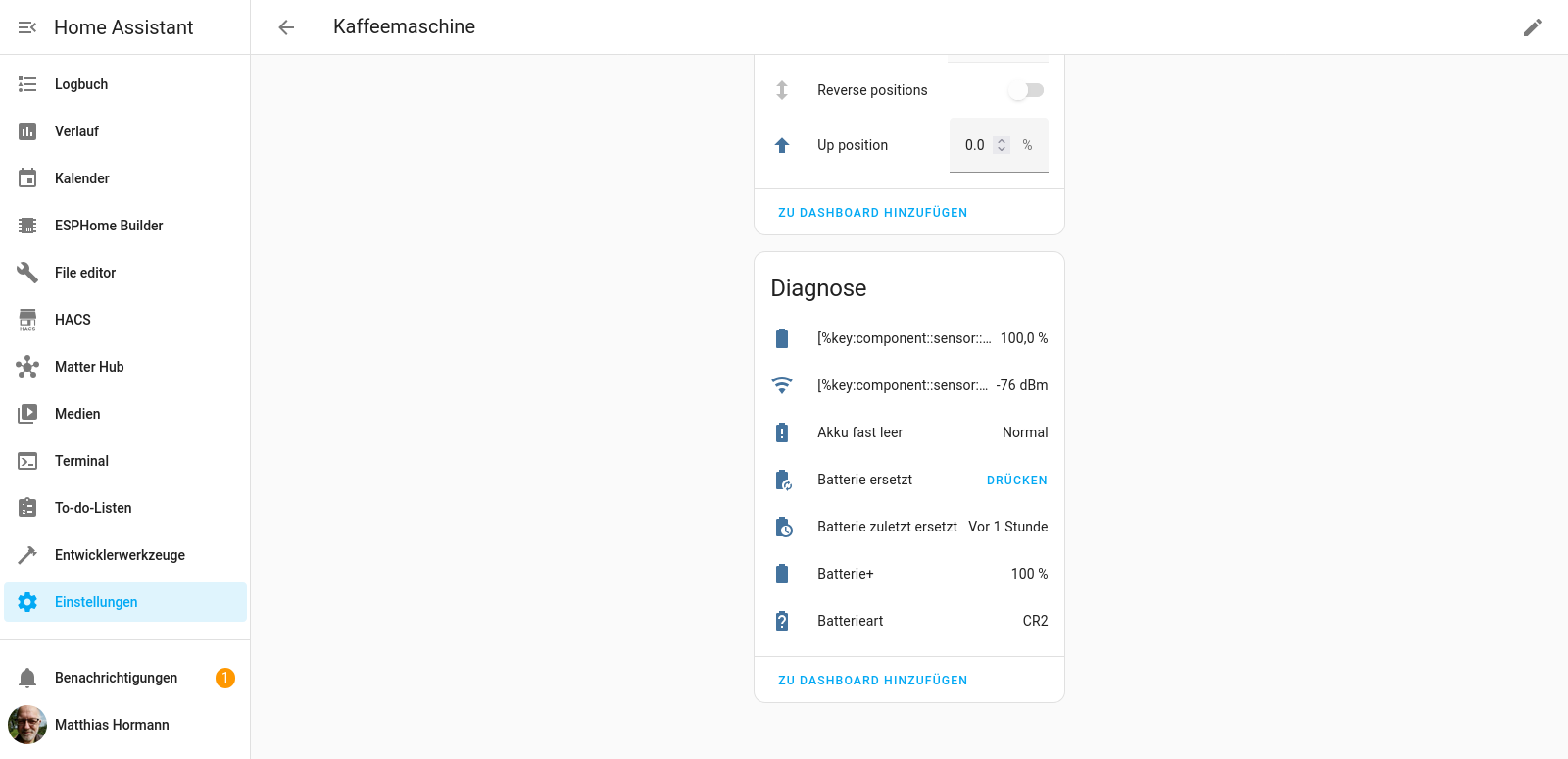Viewport: 1568px width, 759px height.
Task: Open Benachrichtigungen notifications panel
Action: (116, 678)
